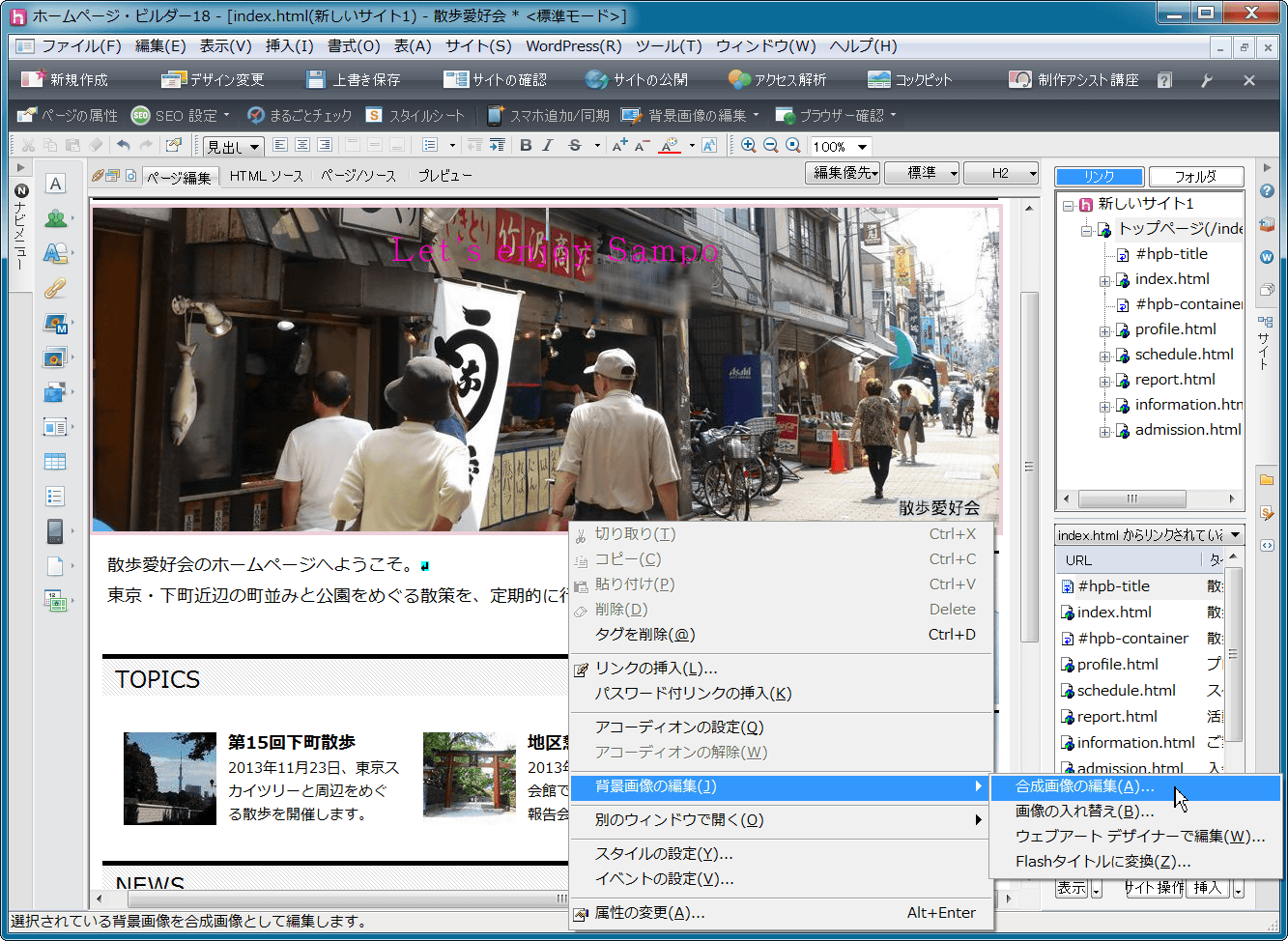Open the ファイル(F) menu

point(80,45)
